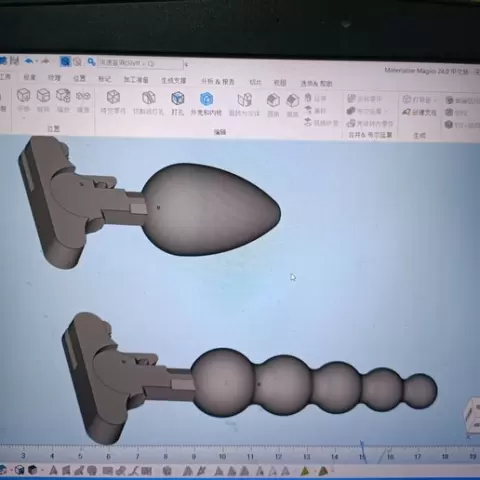
Task: Open the 分析 & 报告 ribbon tab
Action: [x=218, y=81]
